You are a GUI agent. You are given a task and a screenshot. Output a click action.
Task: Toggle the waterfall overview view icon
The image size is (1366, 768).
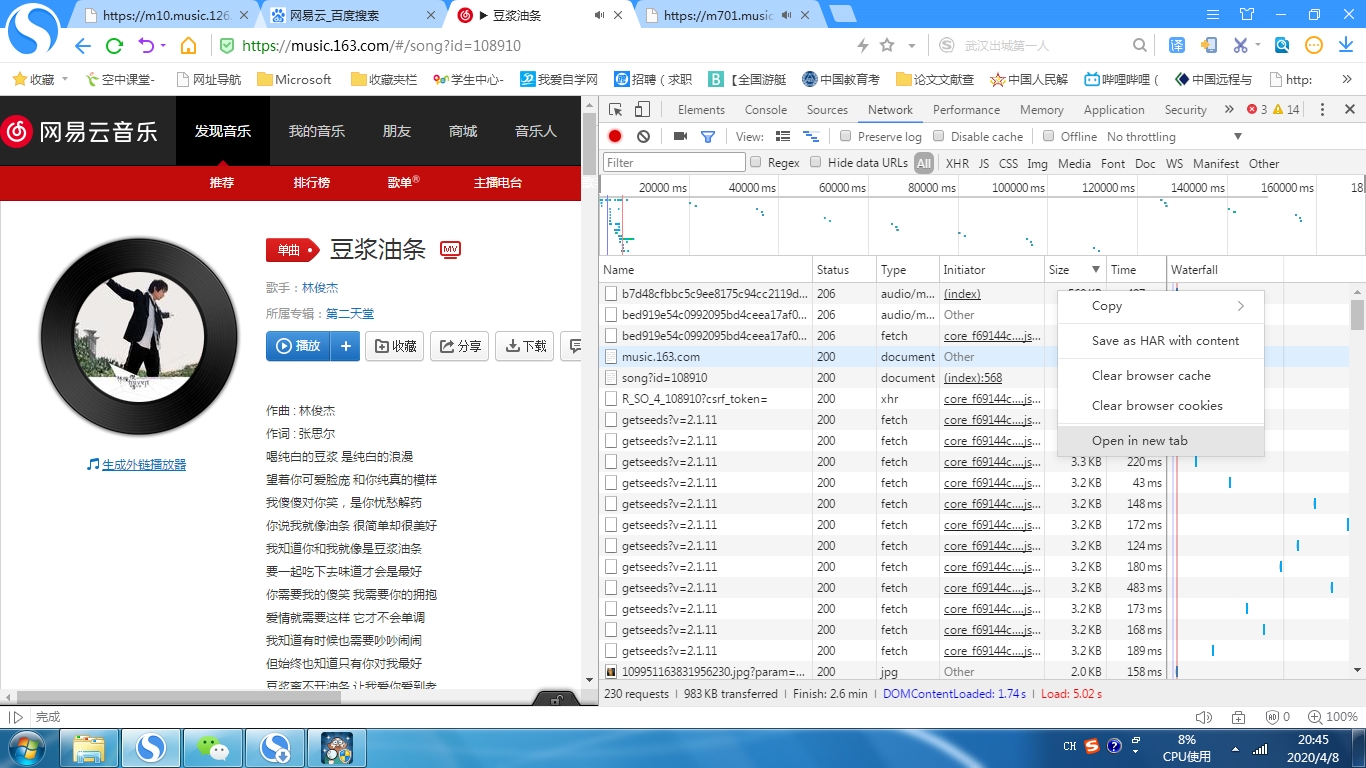(x=811, y=137)
